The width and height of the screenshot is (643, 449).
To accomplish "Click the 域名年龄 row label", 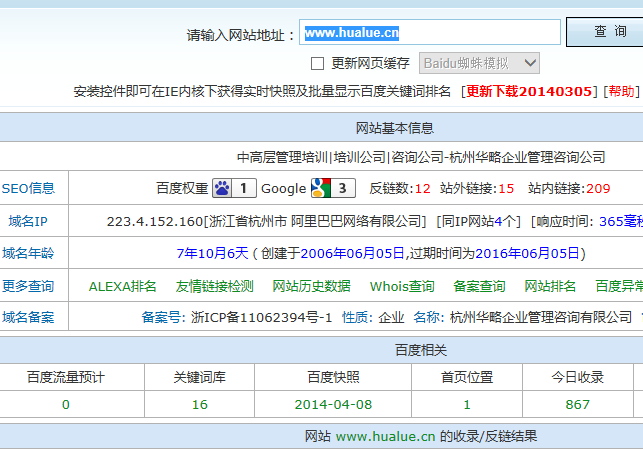I will (28, 253).
